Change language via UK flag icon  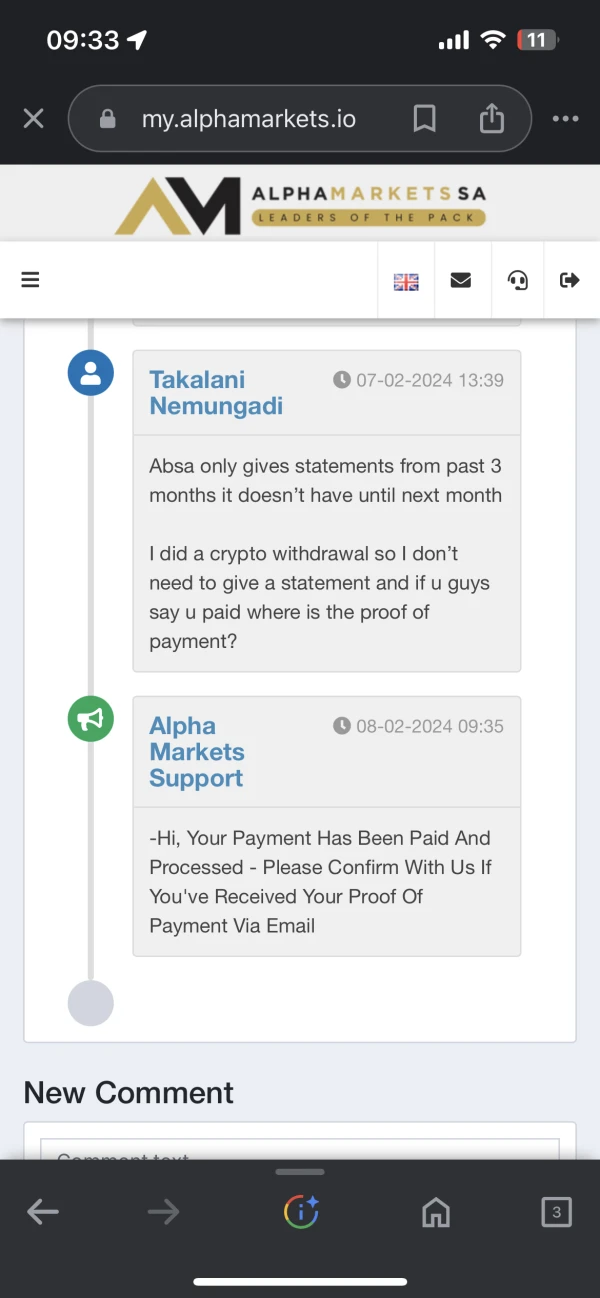pyautogui.click(x=406, y=282)
